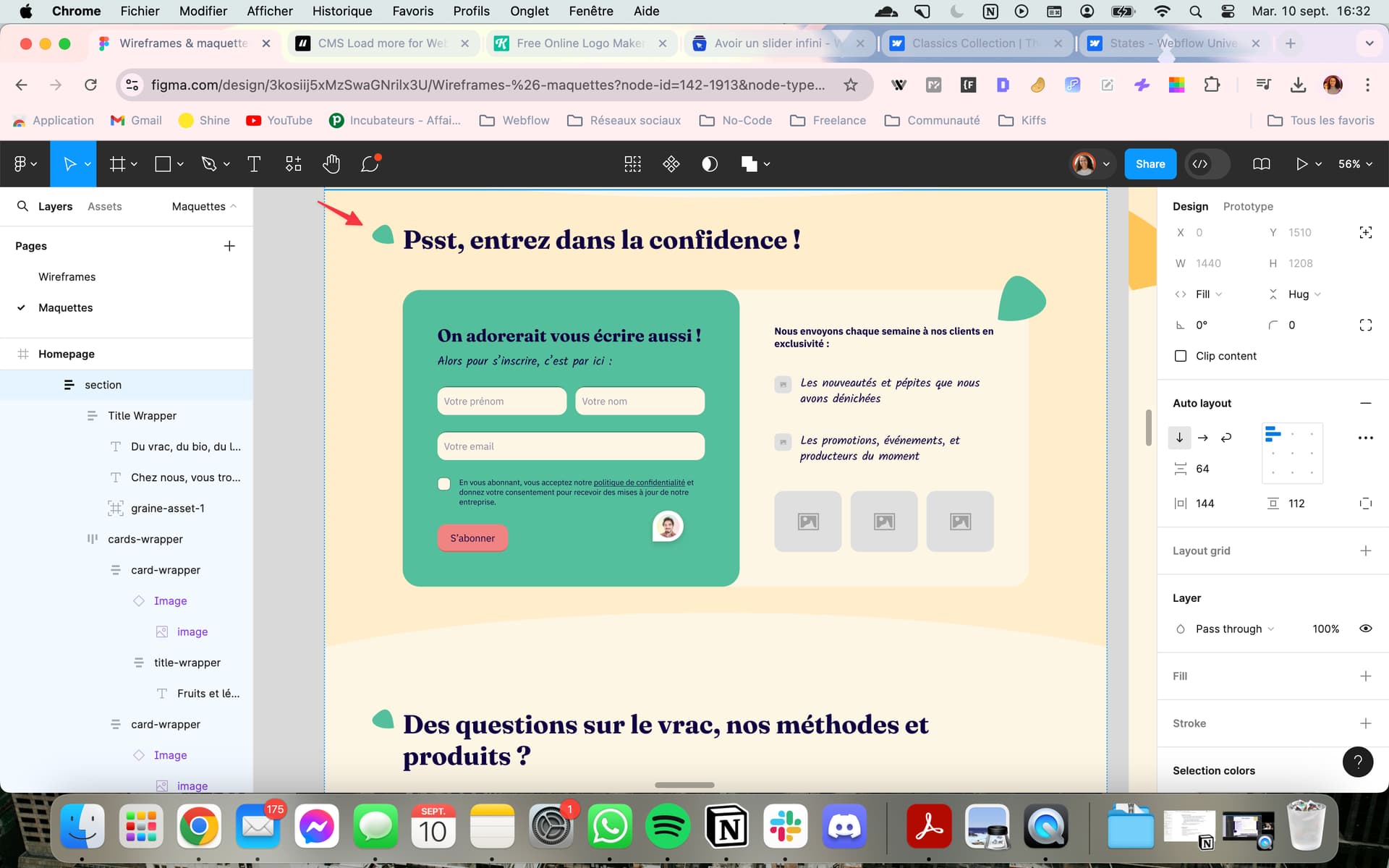Open the Libraries book icon
Image resolution: width=1389 pixels, height=868 pixels.
click(1261, 164)
